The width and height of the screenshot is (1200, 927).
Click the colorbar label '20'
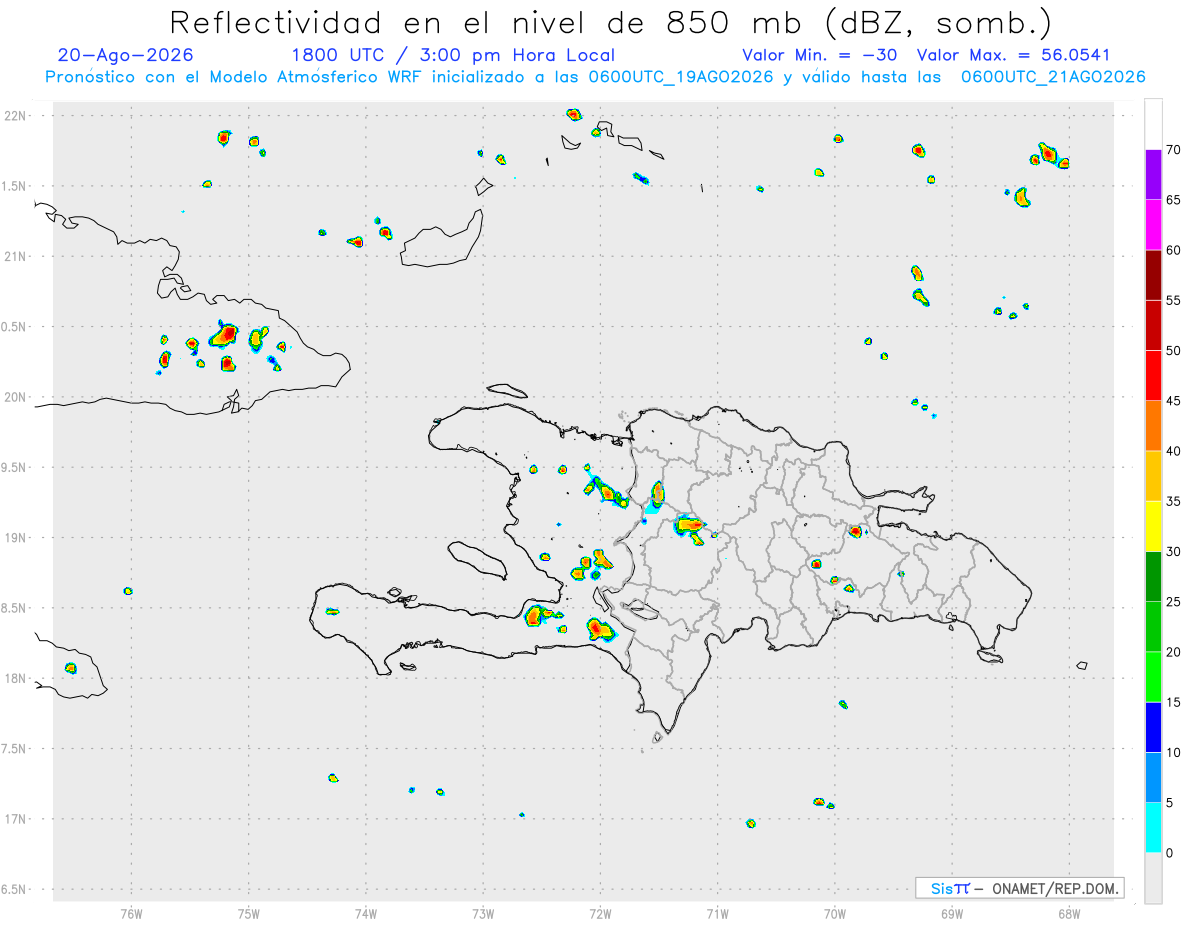[x=1173, y=652]
